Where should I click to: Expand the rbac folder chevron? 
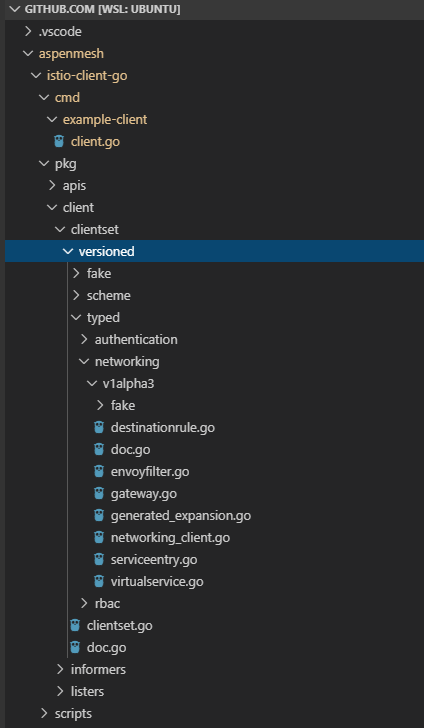pos(84,603)
